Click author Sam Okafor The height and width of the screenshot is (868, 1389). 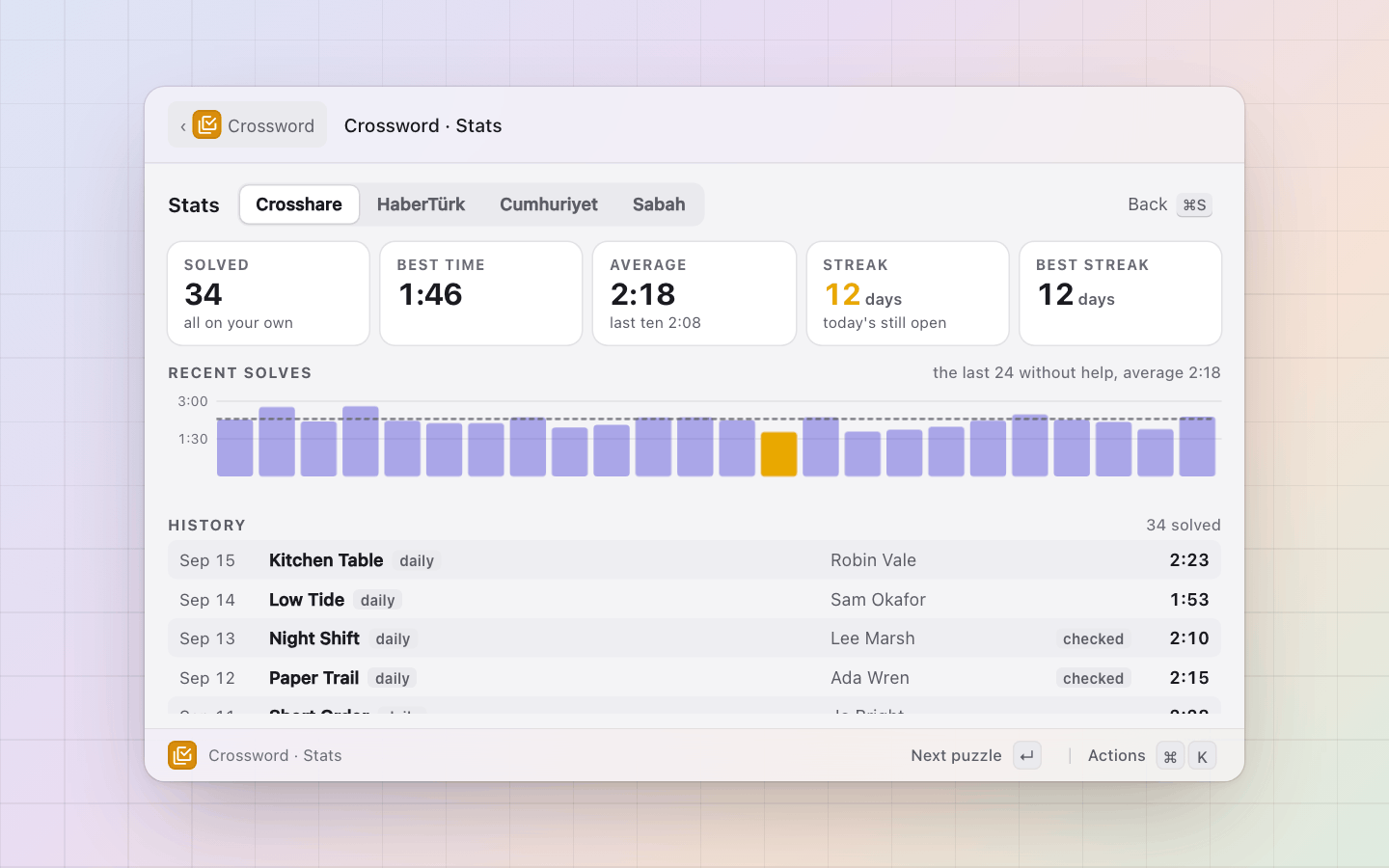tap(878, 600)
